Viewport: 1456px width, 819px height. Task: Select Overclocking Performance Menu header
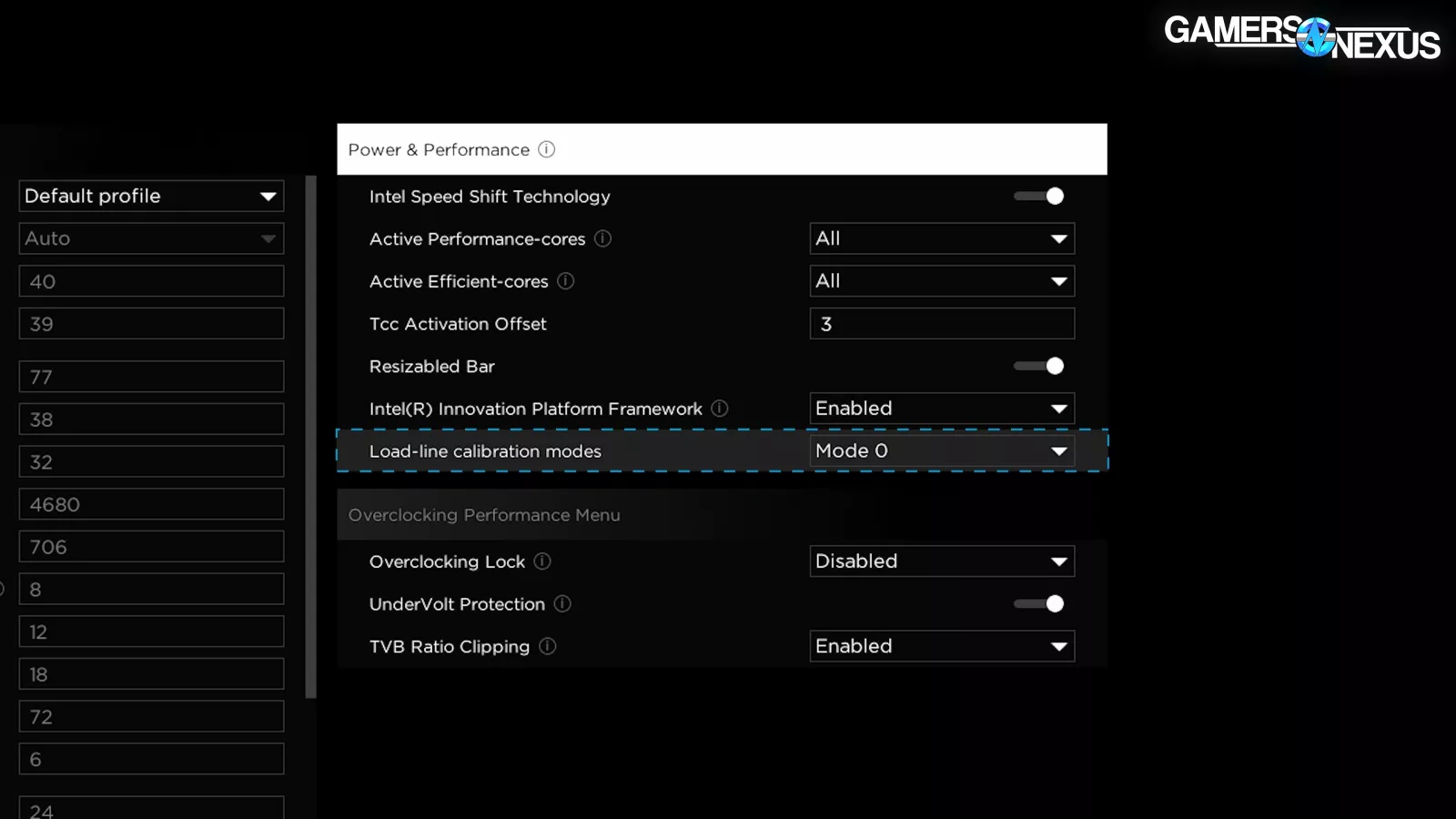coord(721,515)
